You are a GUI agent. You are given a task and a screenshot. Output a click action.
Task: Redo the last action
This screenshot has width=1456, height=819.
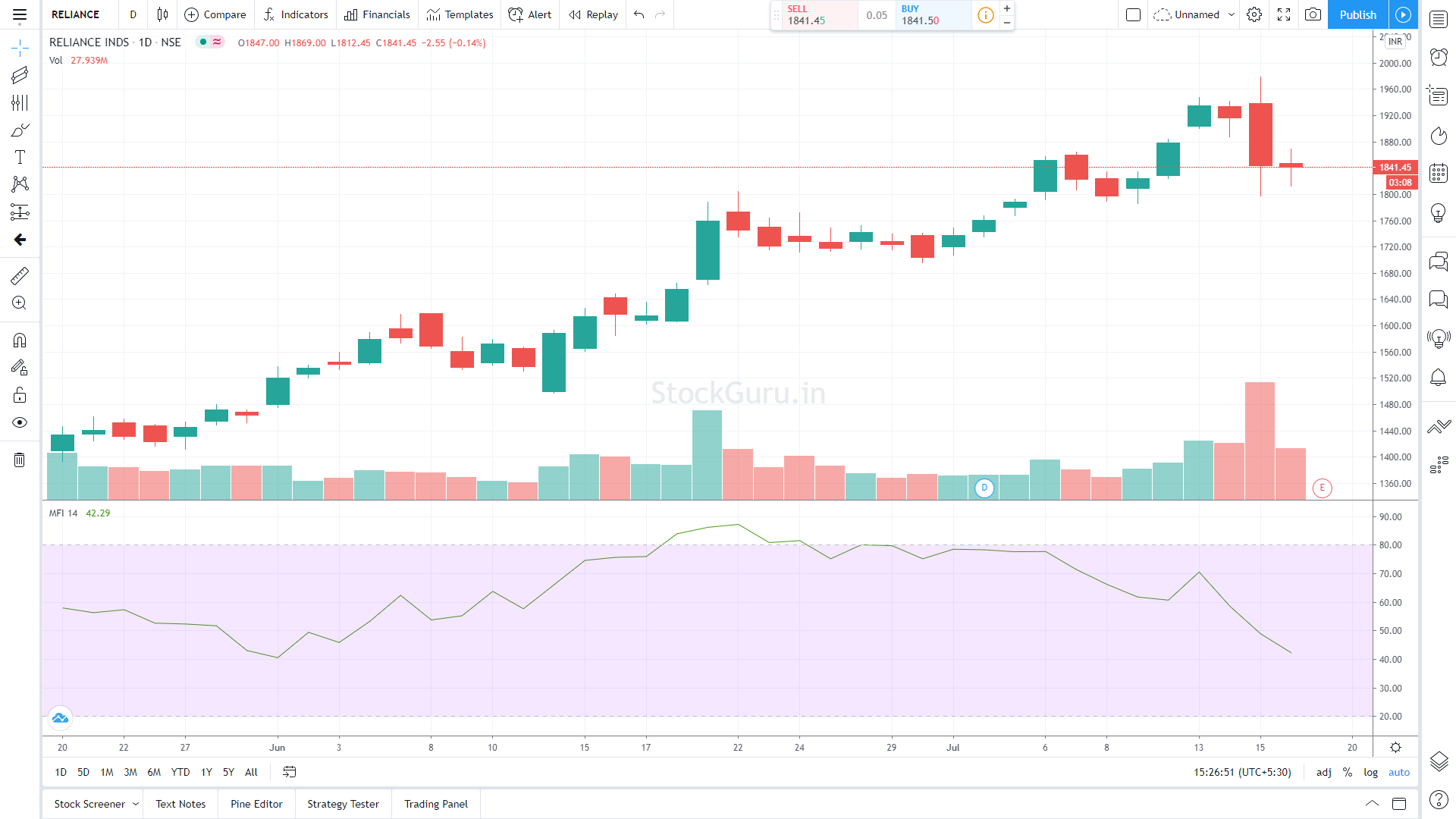coord(661,14)
